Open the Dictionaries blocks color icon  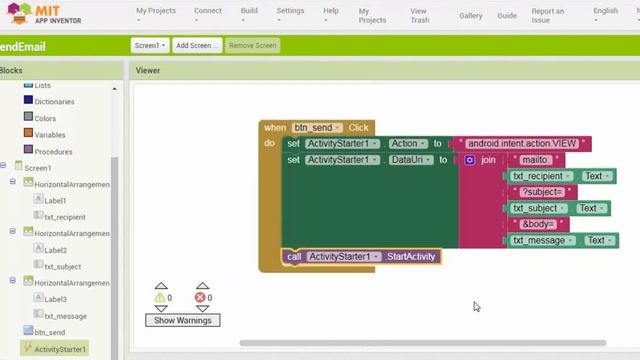28,100
